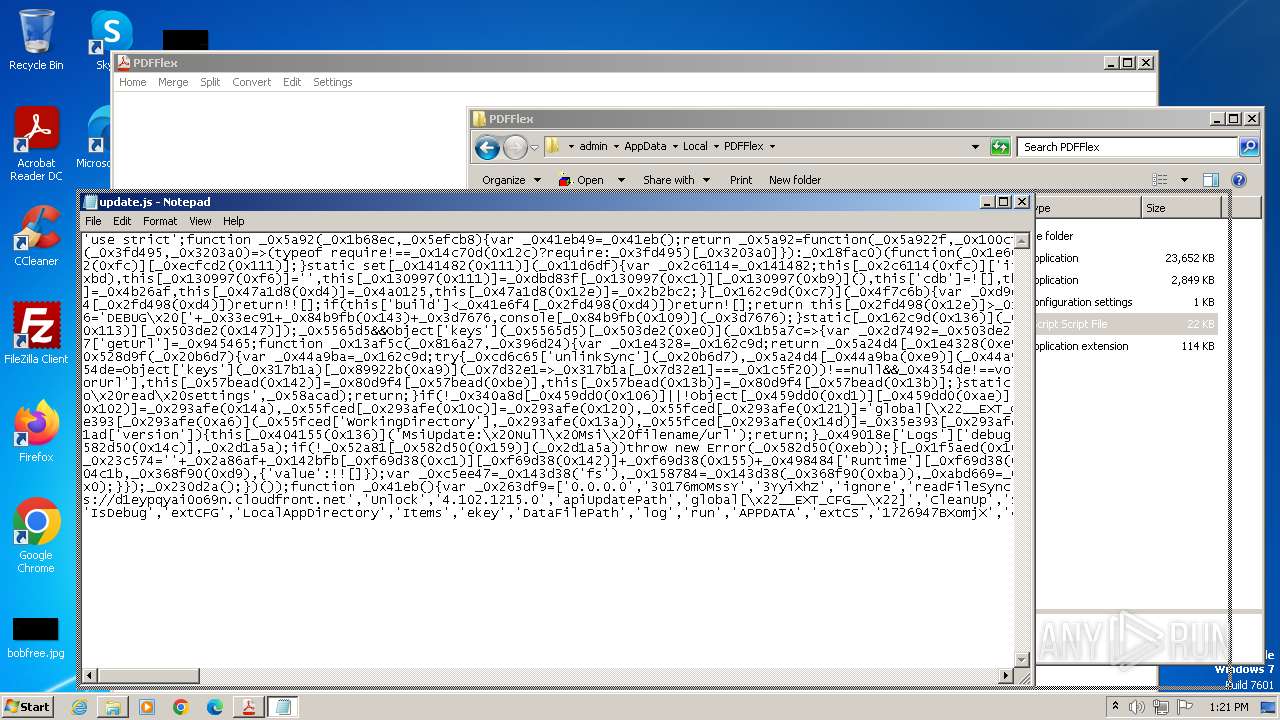
Task: Switch to Notepad taskbar button
Action: click(x=283, y=707)
